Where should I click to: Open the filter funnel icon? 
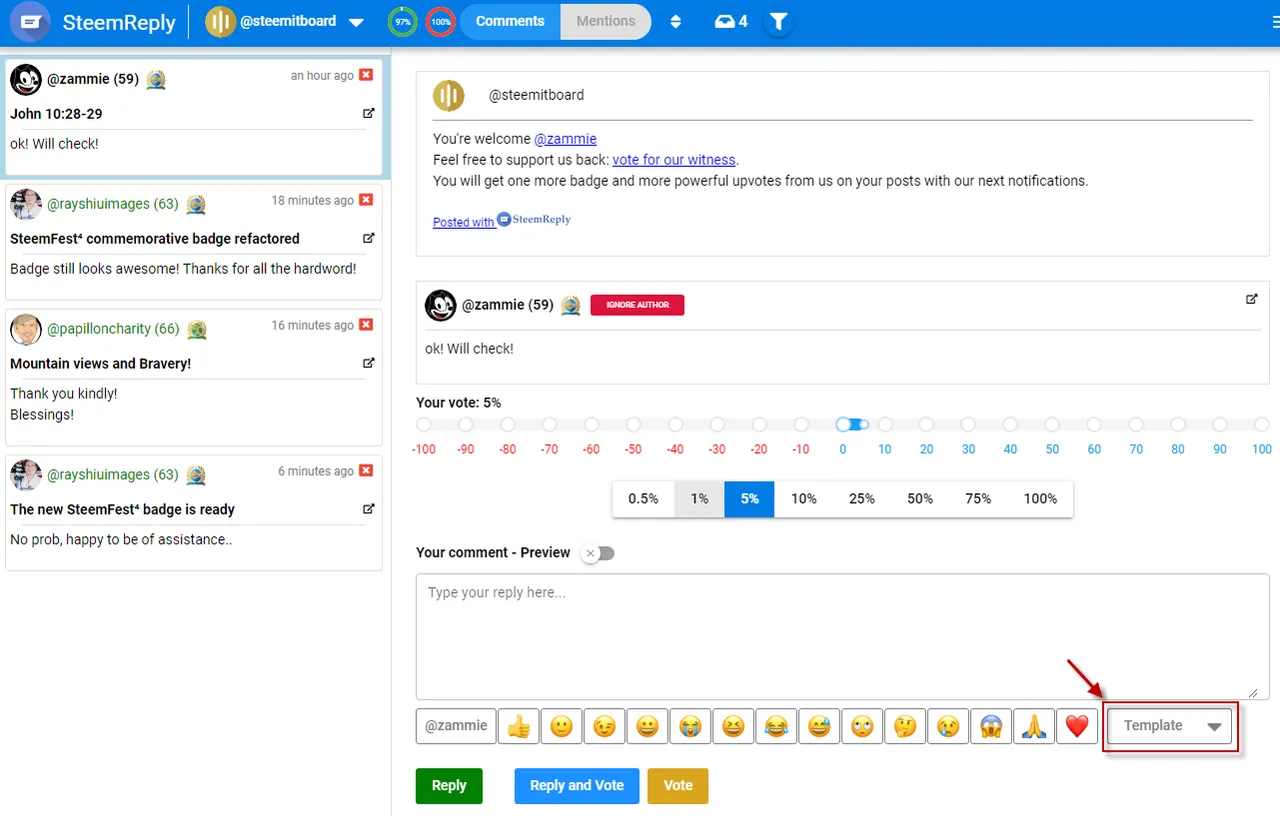pos(779,21)
